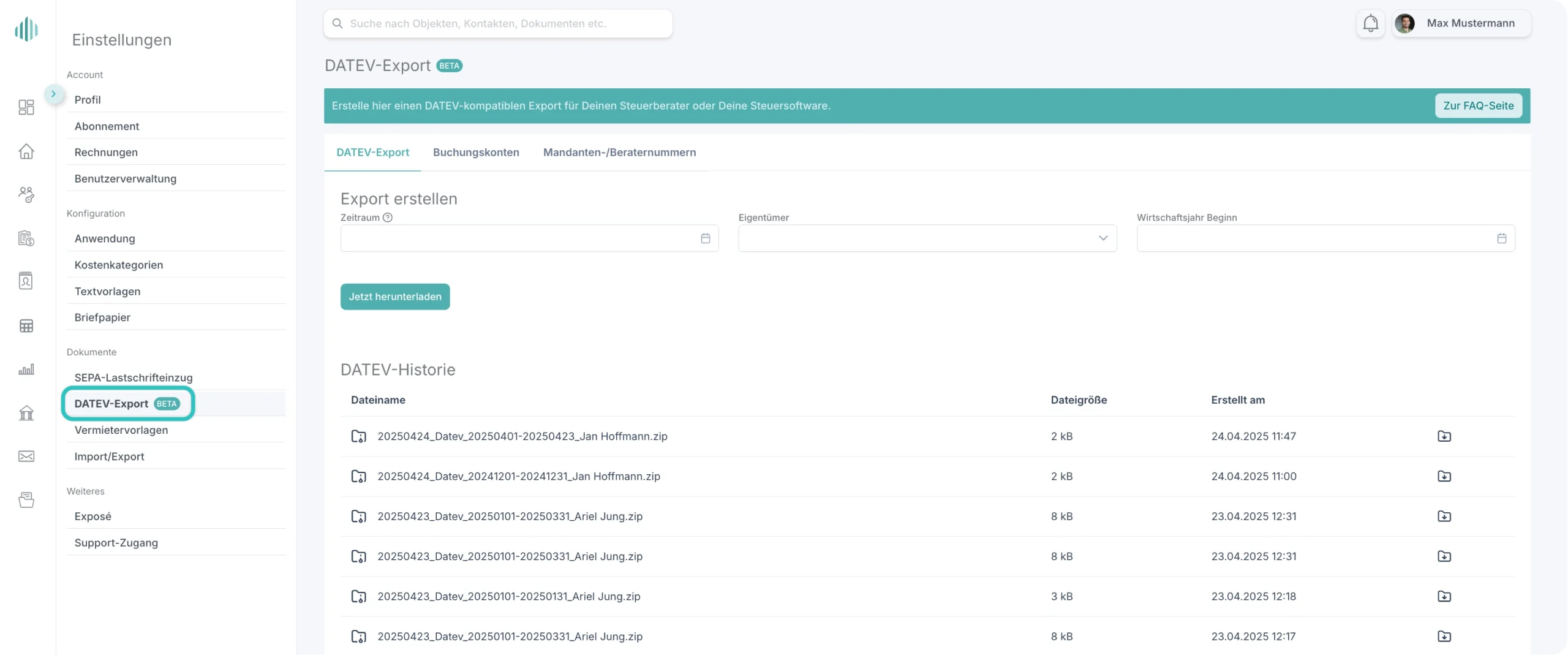Screen dimensions: 1568x655
Task: Open Anwendung configuration
Action: (x=176, y=238)
